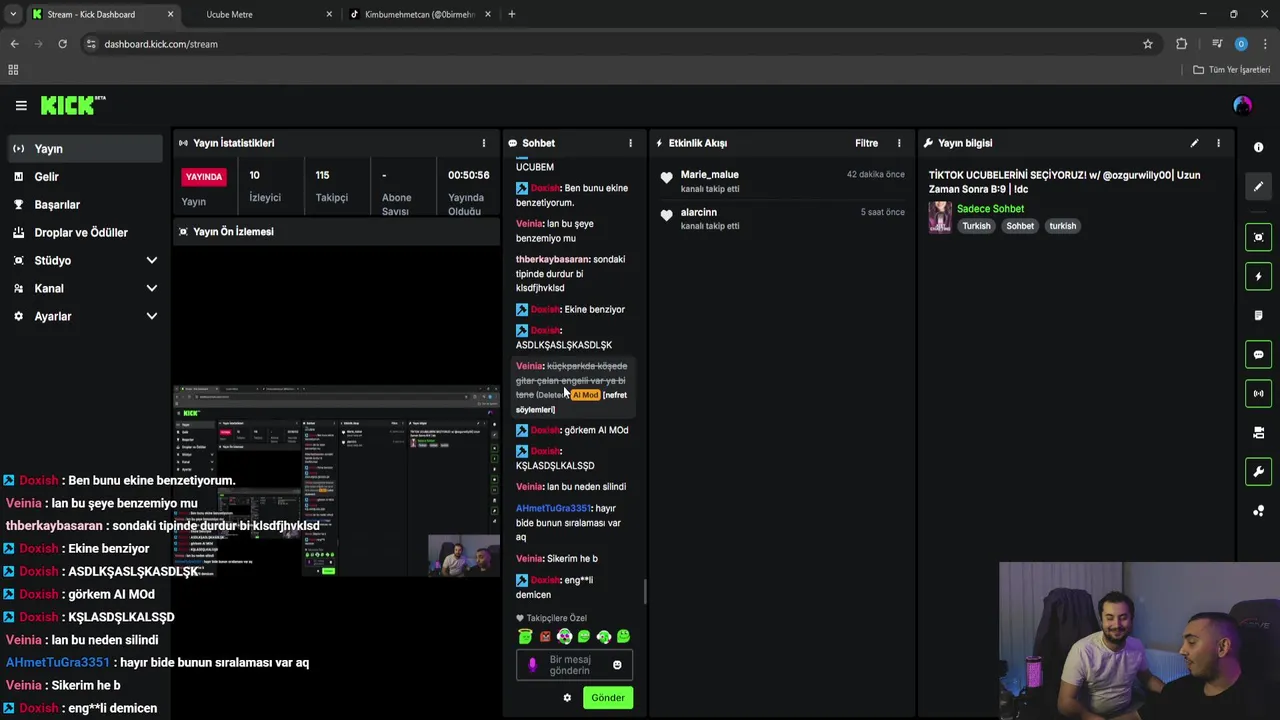Click the Sohbet tag chip
1280x720 pixels.
click(x=1020, y=226)
